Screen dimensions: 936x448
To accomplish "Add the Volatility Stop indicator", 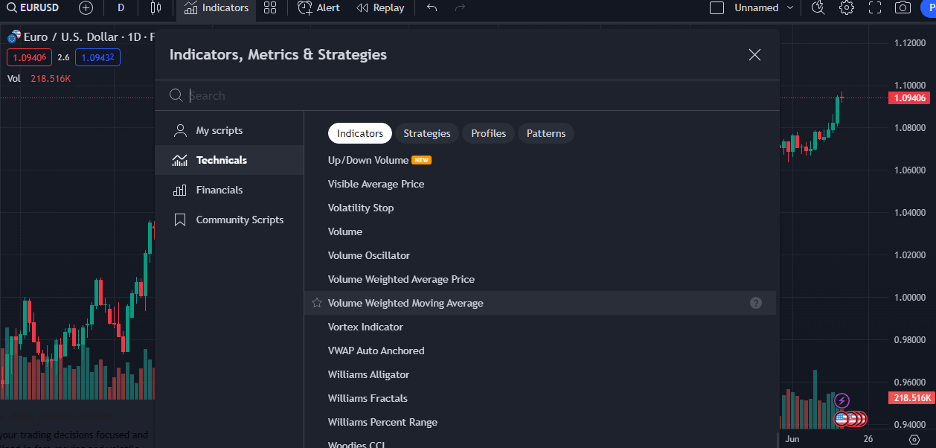I will (540, 208).
